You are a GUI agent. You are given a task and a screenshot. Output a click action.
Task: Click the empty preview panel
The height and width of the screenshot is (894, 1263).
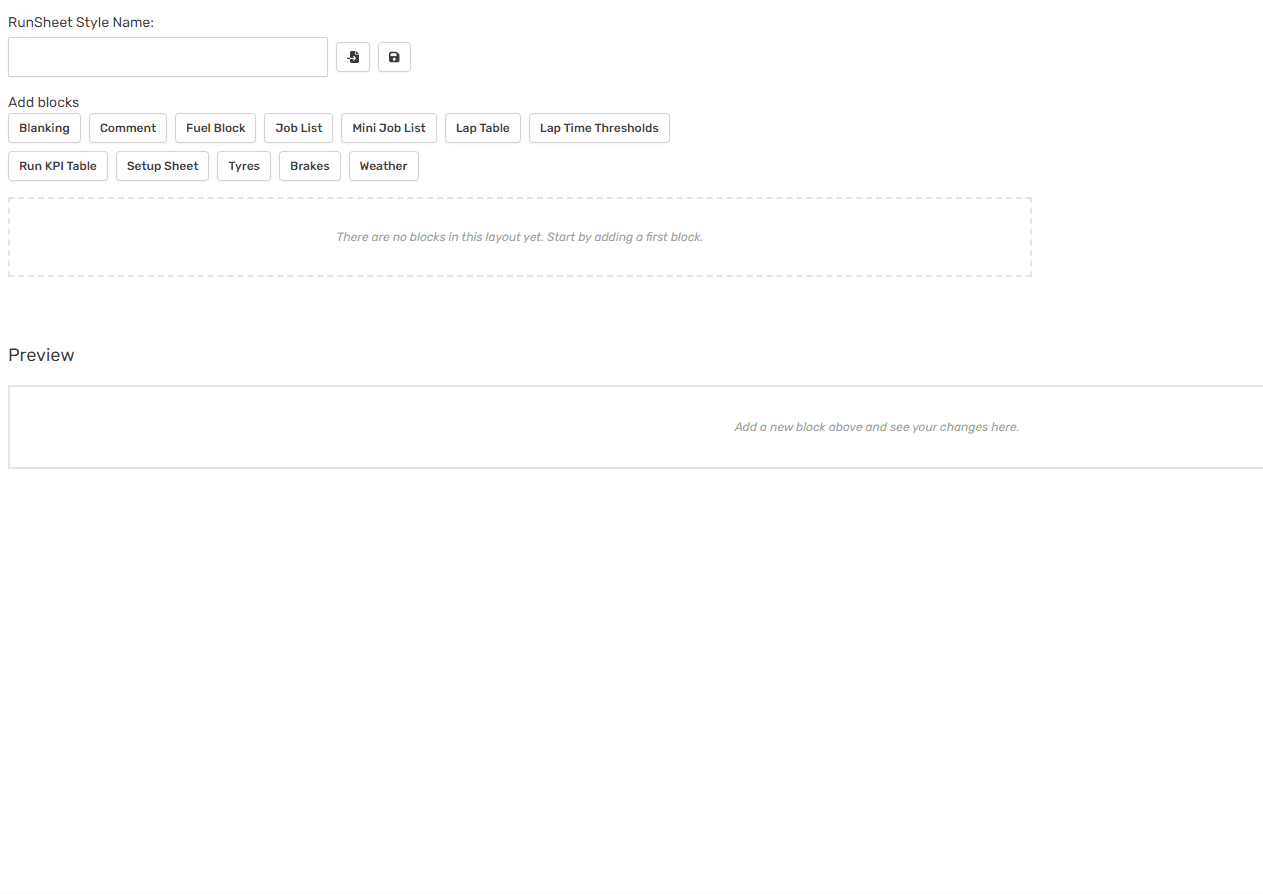[x=636, y=427]
